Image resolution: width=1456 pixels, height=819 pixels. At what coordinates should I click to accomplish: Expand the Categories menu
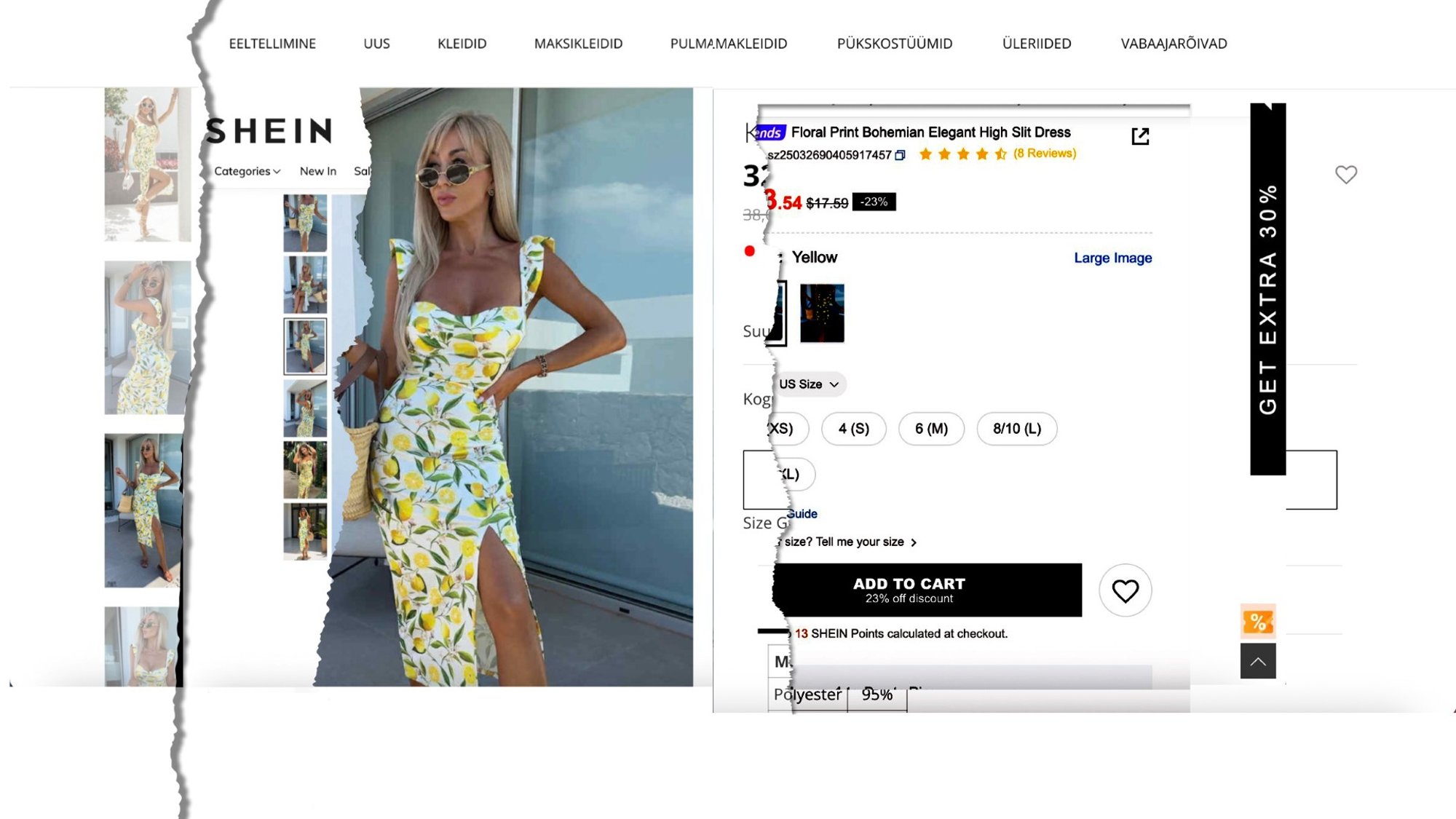[x=247, y=171]
